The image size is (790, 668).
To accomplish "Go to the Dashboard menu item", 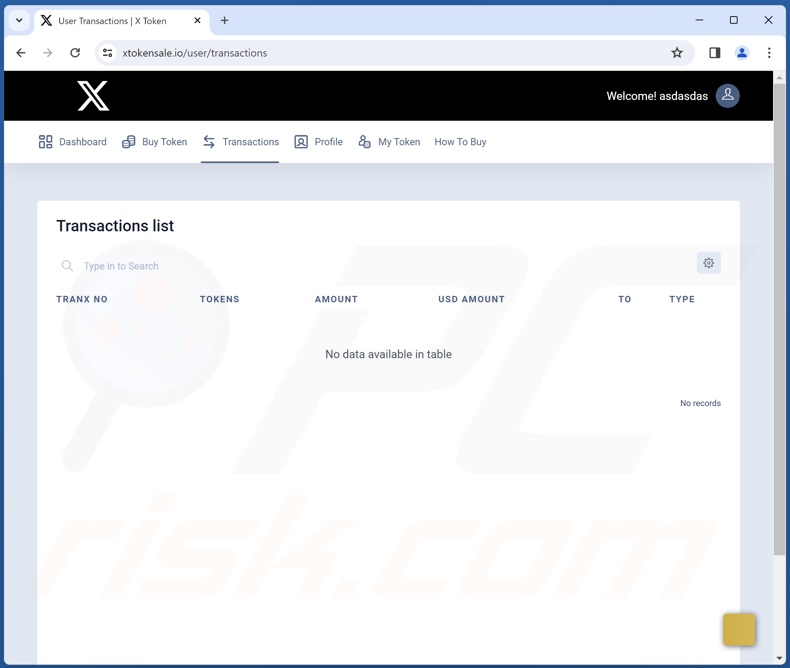I will pos(73,142).
